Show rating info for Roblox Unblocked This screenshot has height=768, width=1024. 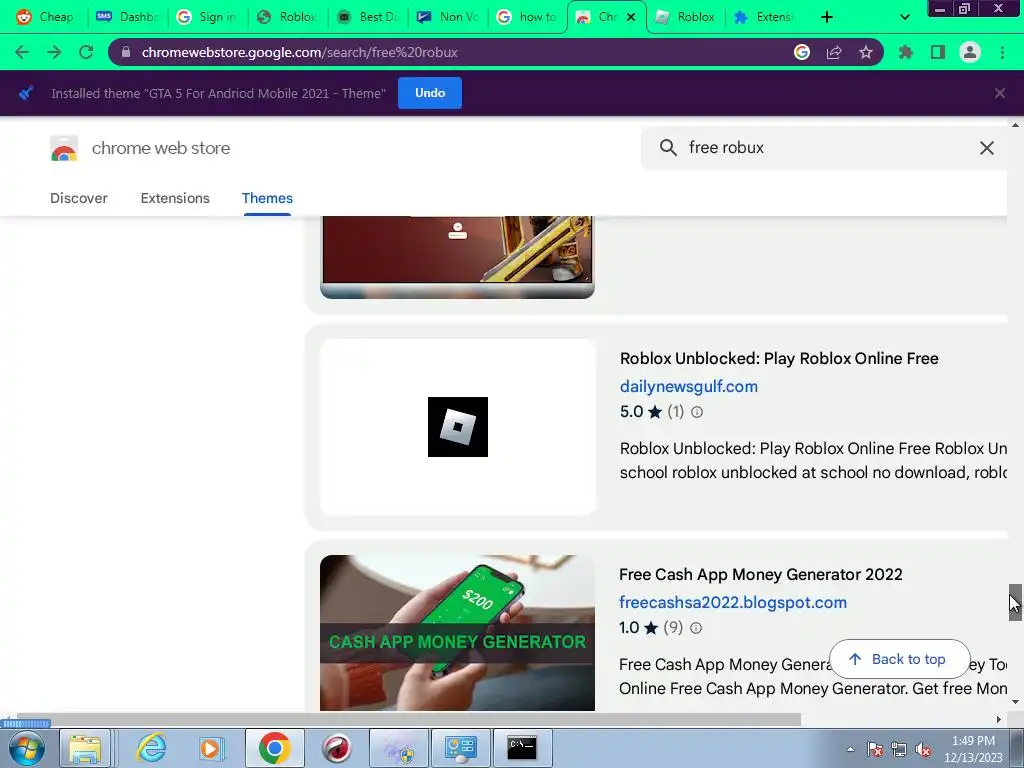point(697,412)
